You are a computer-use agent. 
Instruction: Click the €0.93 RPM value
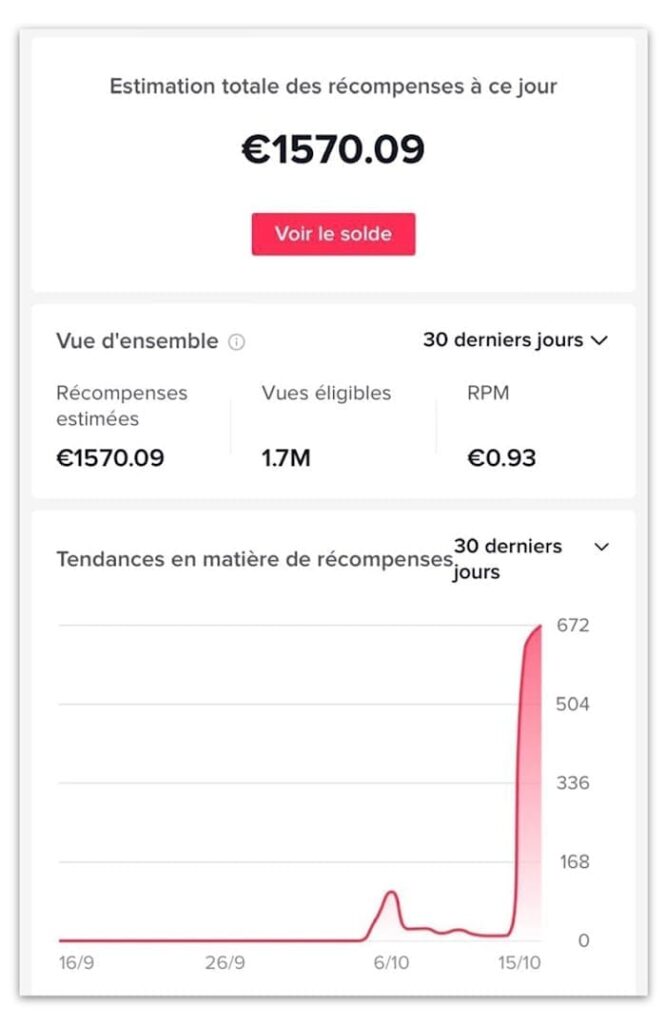[x=501, y=459]
